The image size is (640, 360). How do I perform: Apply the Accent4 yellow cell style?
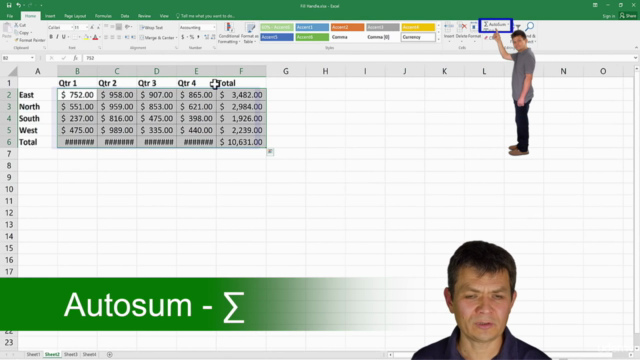[x=418, y=27]
